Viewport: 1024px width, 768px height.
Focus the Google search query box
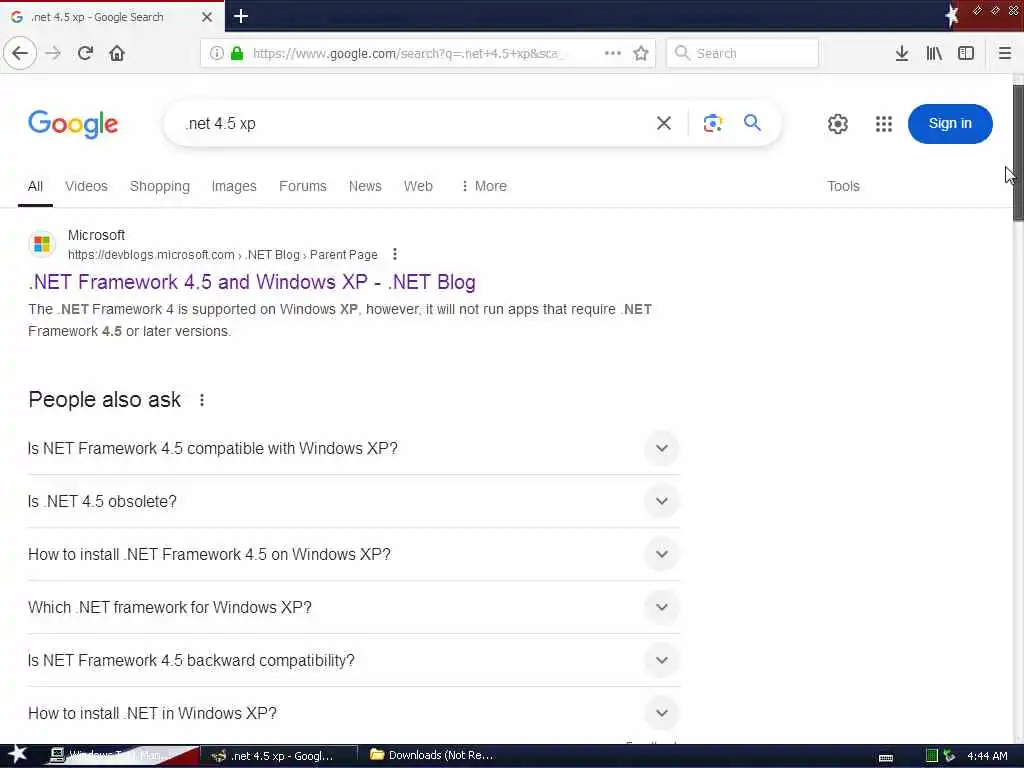(415, 123)
